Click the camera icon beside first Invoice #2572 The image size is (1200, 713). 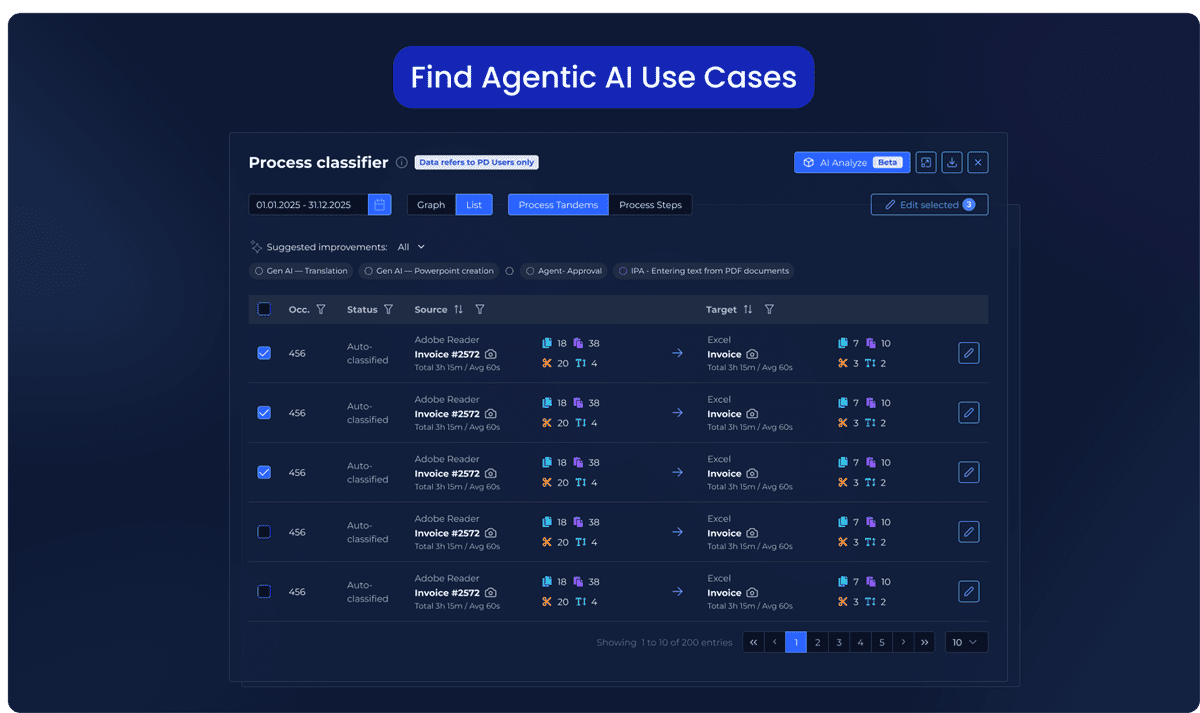(x=491, y=354)
